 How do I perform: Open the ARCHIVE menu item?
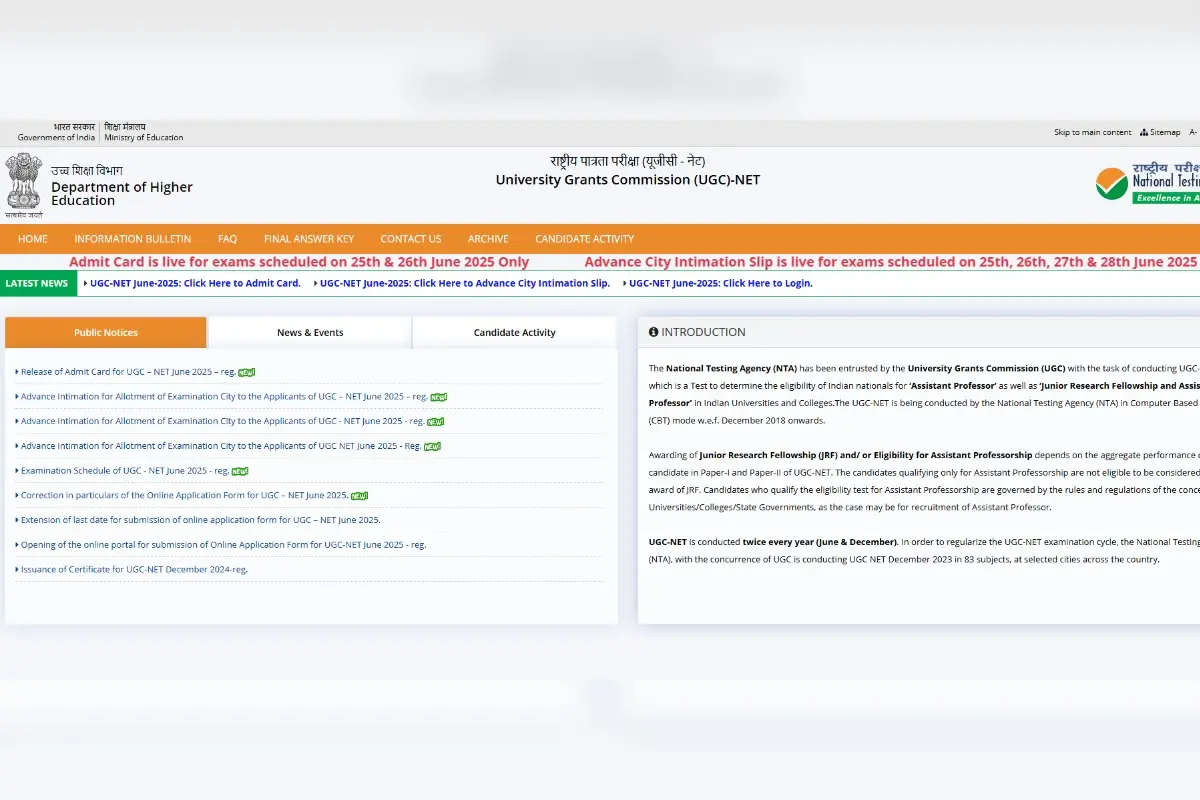click(488, 239)
